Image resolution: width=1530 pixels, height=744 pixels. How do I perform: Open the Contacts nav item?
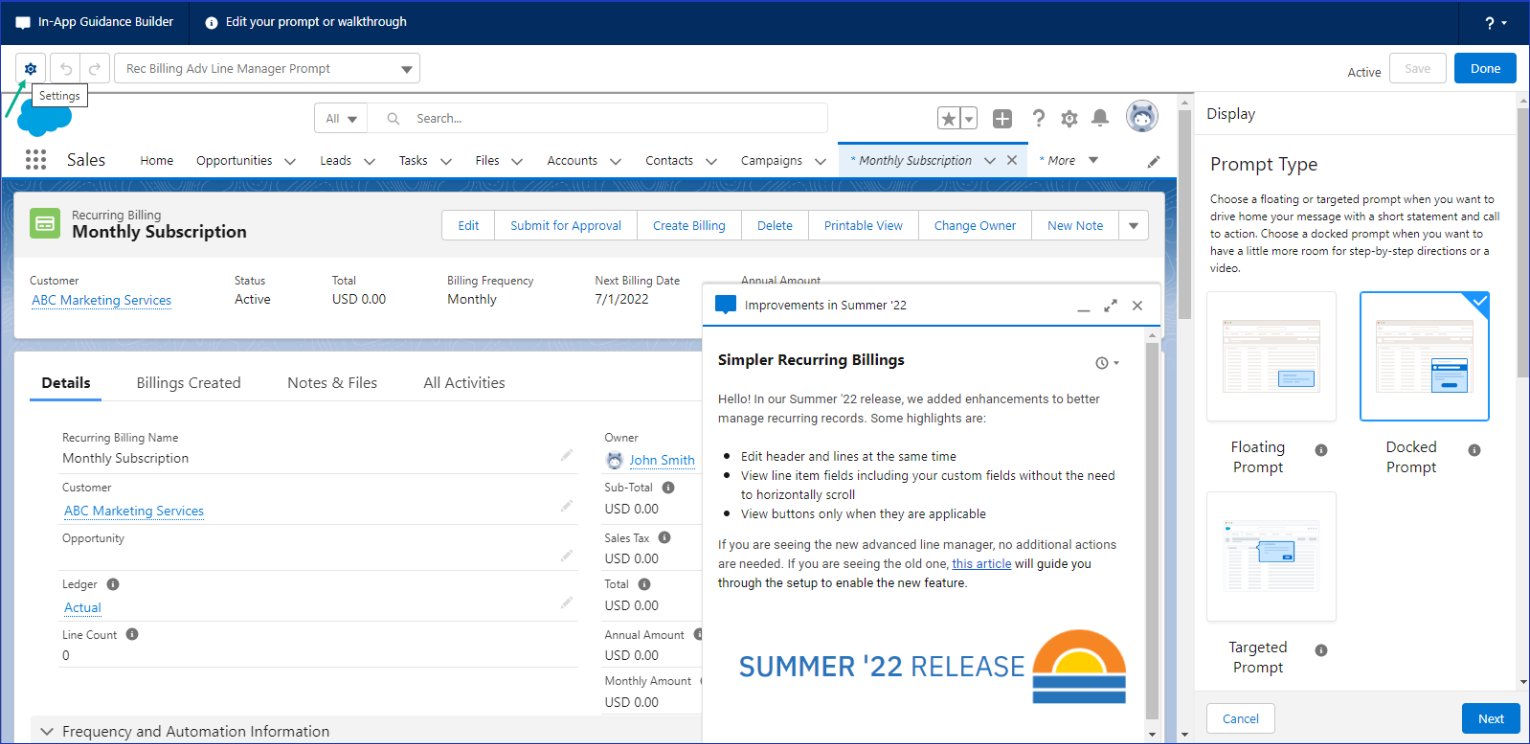(669, 160)
